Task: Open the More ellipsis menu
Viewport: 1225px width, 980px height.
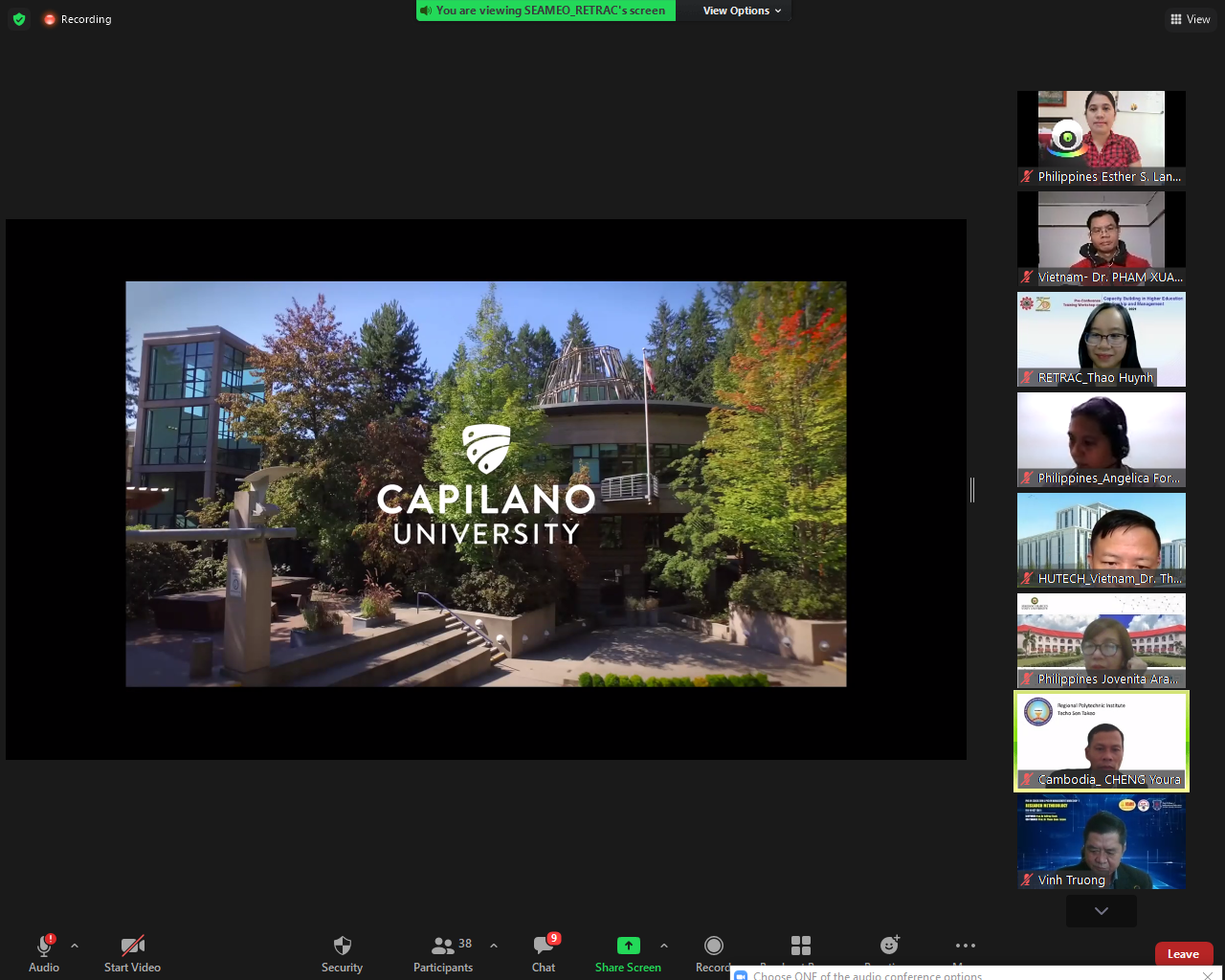Action: coord(965,946)
